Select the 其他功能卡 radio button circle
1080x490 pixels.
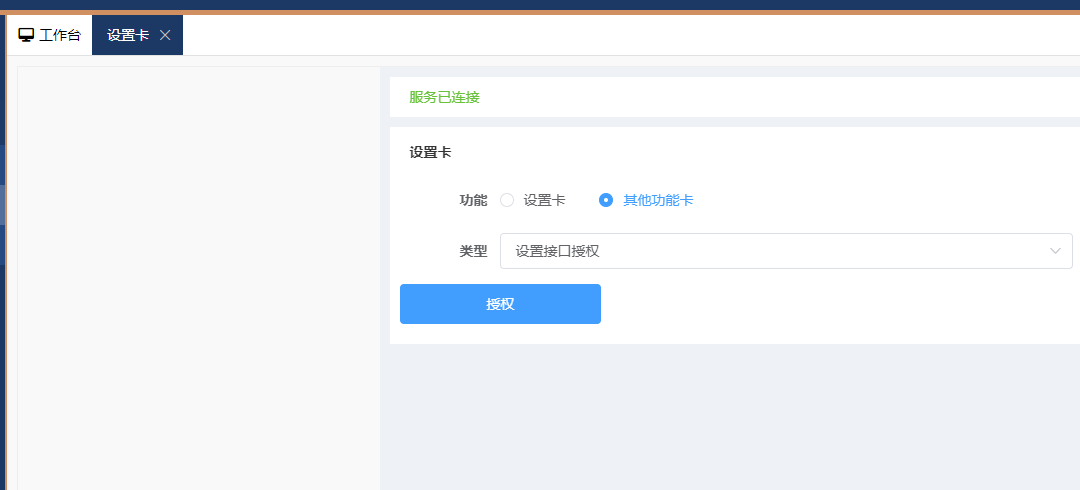tap(605, 200)
